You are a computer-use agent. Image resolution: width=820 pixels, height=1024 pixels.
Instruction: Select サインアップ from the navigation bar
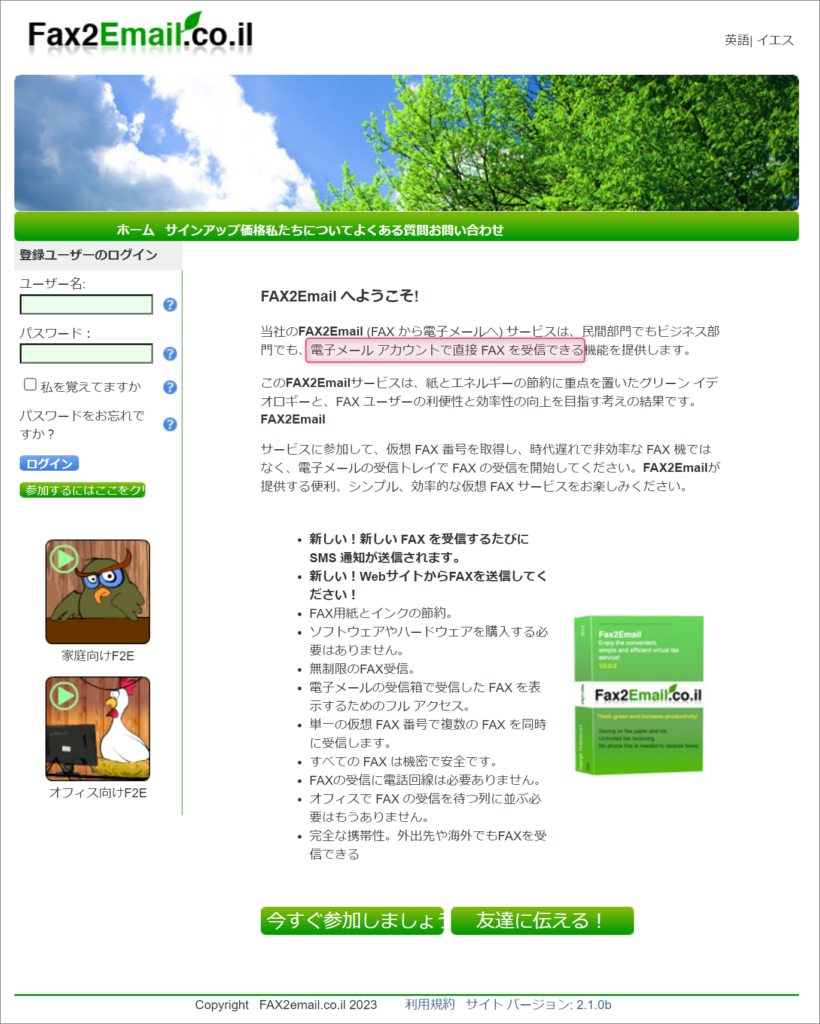pos(200,227)
